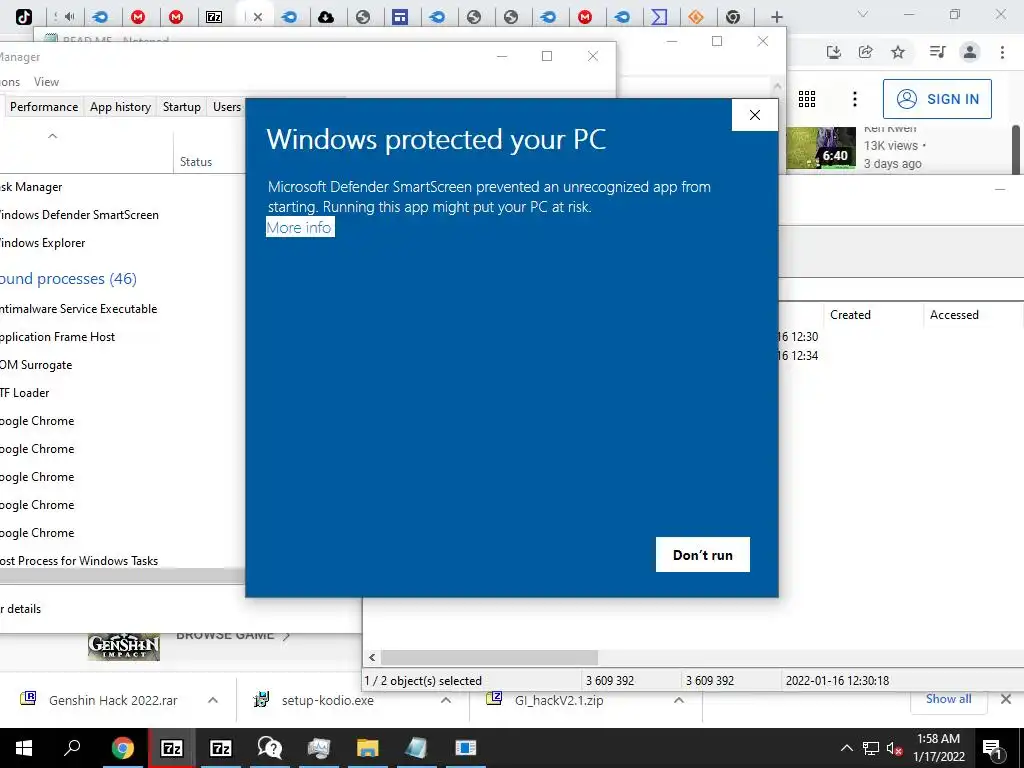Image resolution: width=1024 pixels, height=768 pixels.
Task: Click the Chrome icon in the taskbar
Action: [122, 748]
